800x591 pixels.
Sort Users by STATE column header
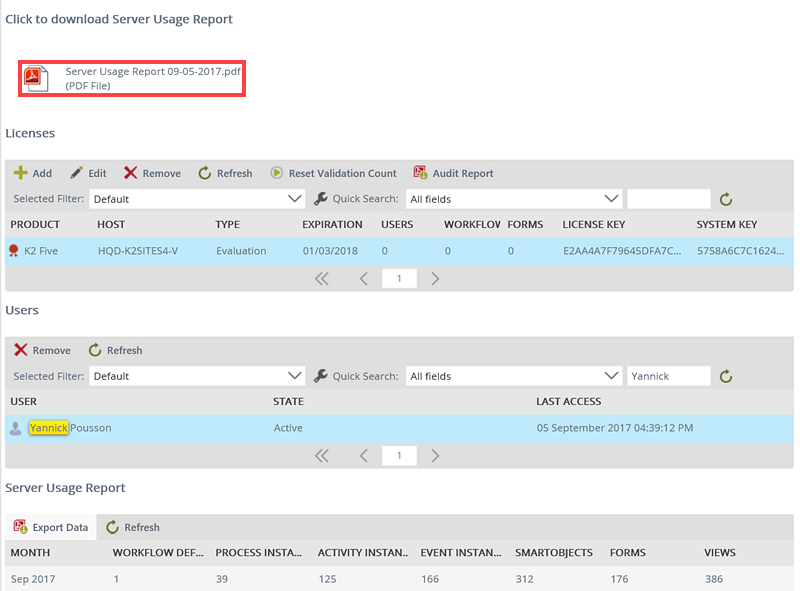pos(288,402)
